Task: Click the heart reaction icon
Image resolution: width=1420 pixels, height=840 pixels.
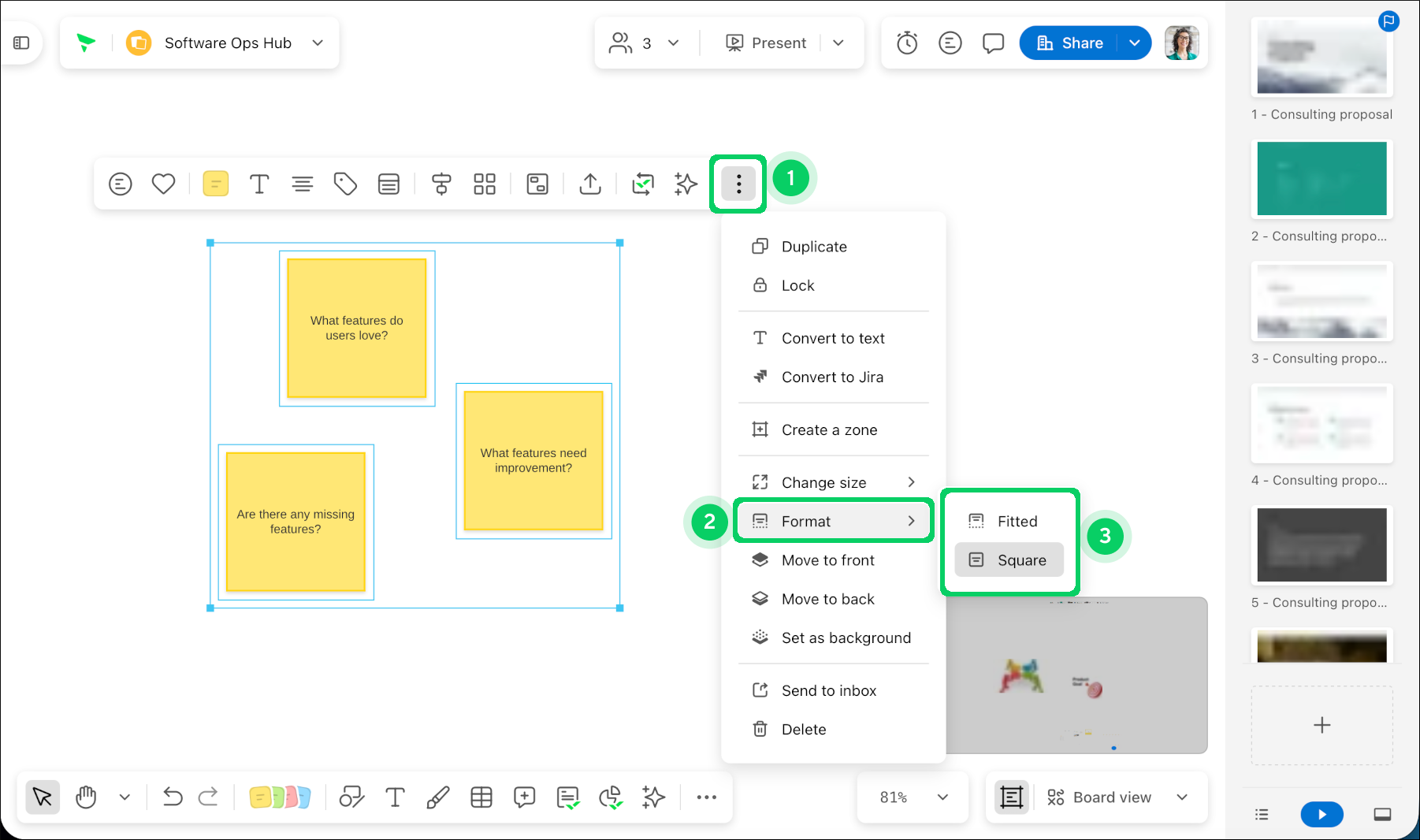Action: [x=163, y=184]
